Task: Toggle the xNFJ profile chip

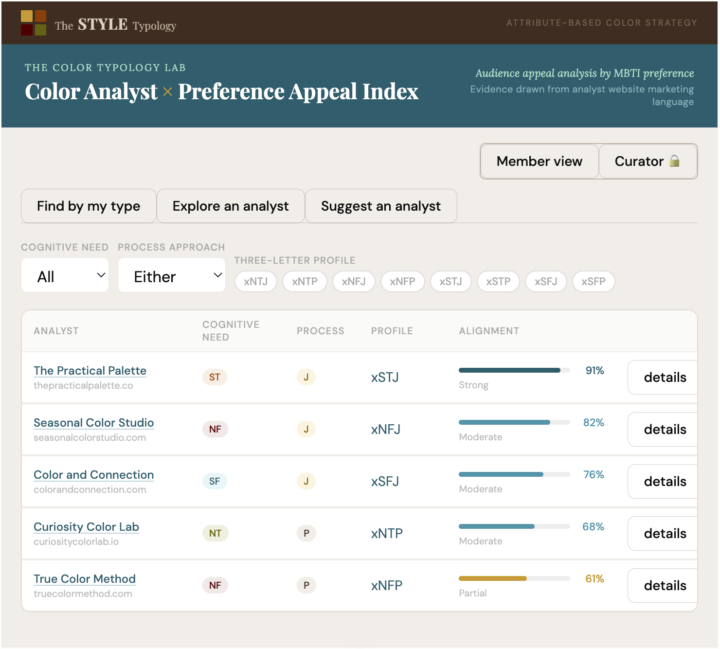Action: coord(354,281)
